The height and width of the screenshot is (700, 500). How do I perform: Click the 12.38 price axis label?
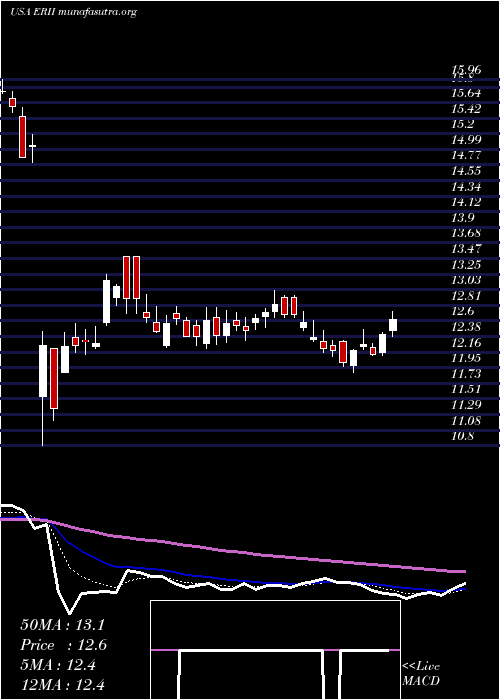tap(467, 327)
